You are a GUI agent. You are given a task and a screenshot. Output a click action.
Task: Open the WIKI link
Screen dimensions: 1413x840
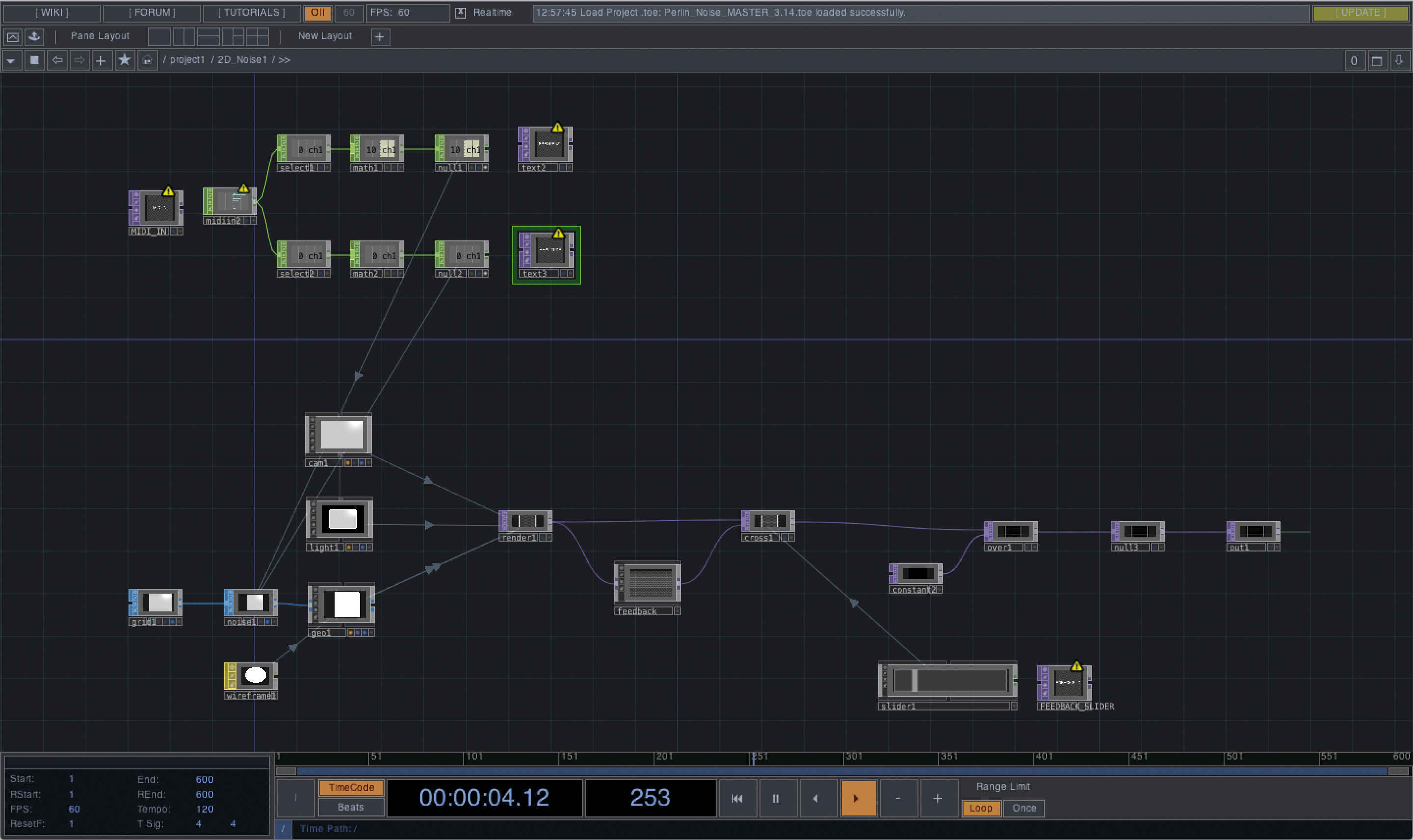point(52,12)
